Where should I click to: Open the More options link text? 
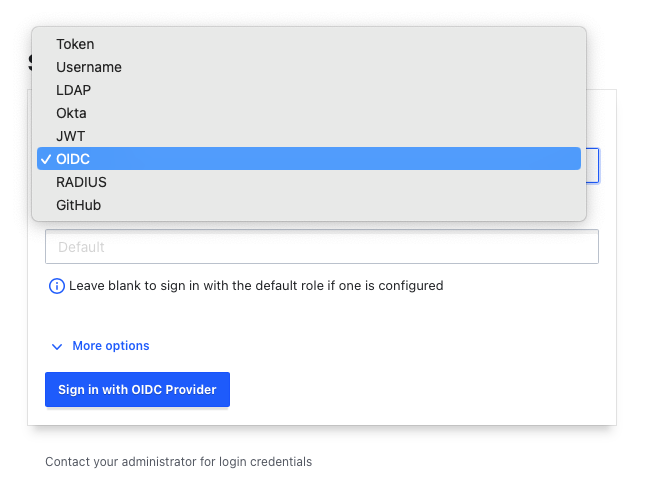pos(111,346)
